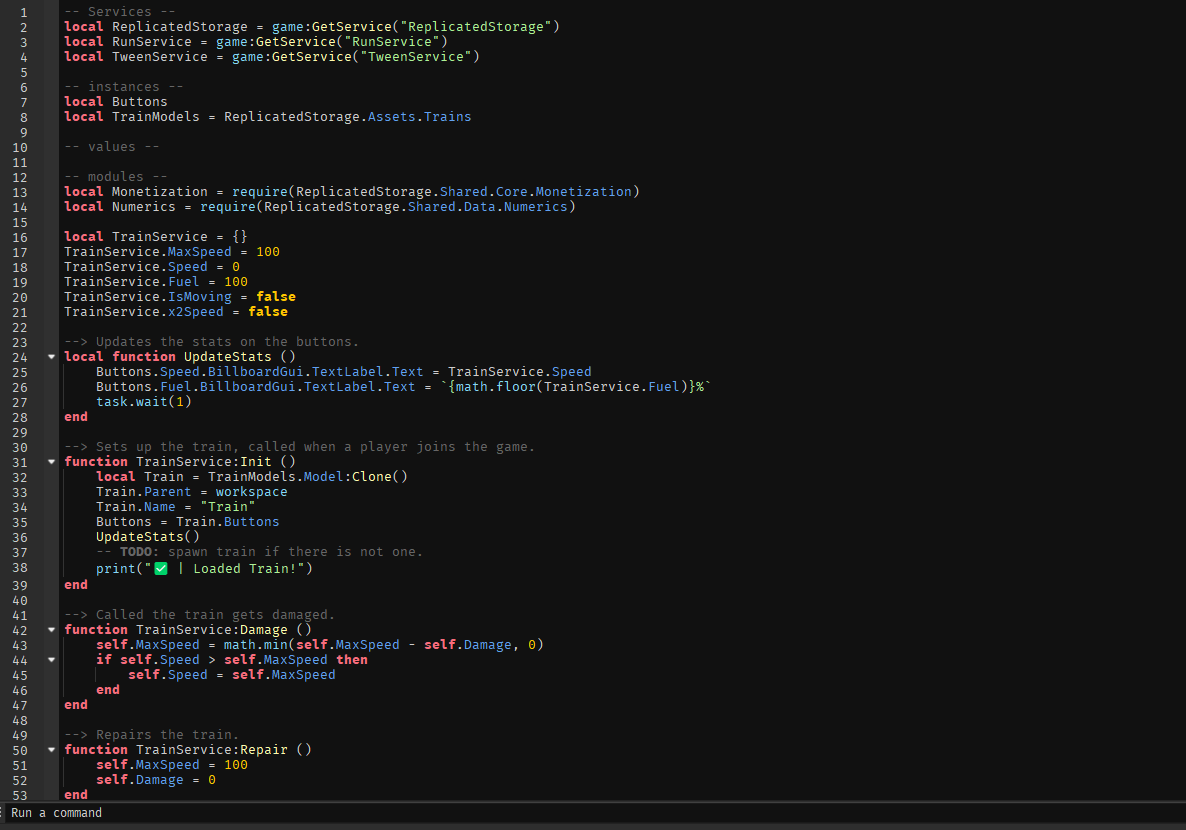
Task: Collapse the TrainService:Init function
Action: (x=51, y=462)
